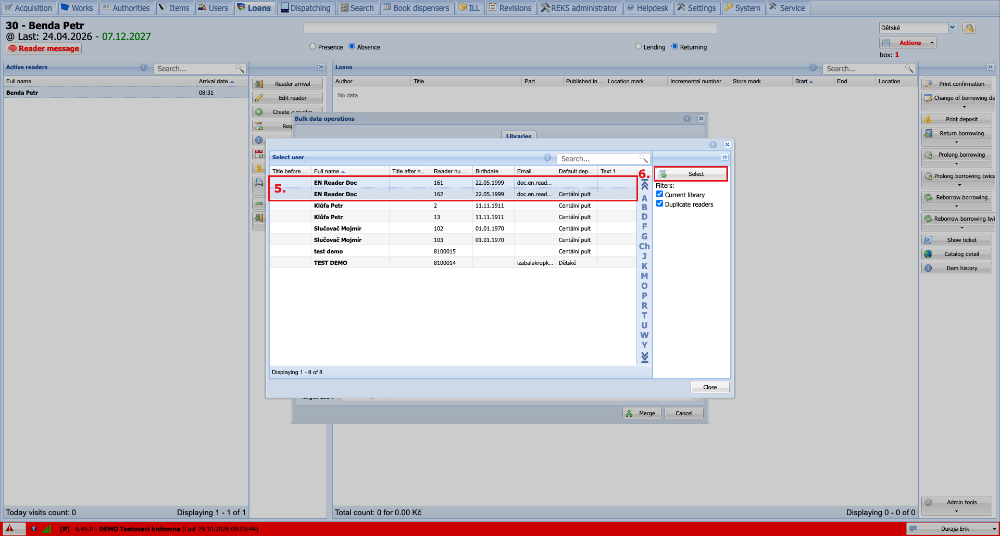Click the double-up arrow above alphabet index
Screen dimensions: 1000x536
(644, 185)
